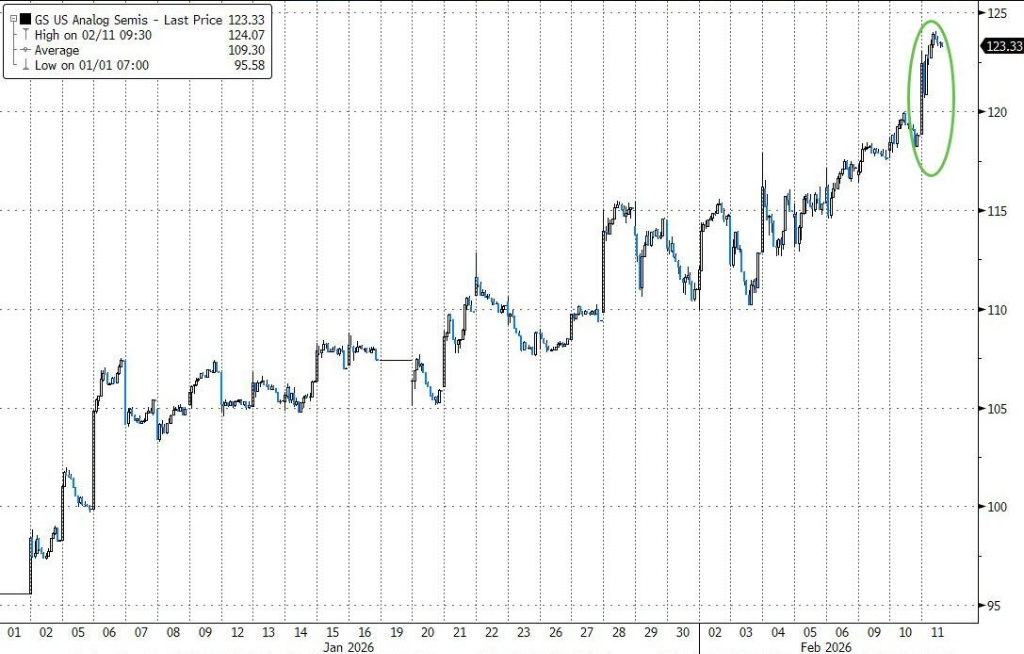Select the Low marker icon in legend
This screenshot has width=1024, height=654.
[25, 64]
